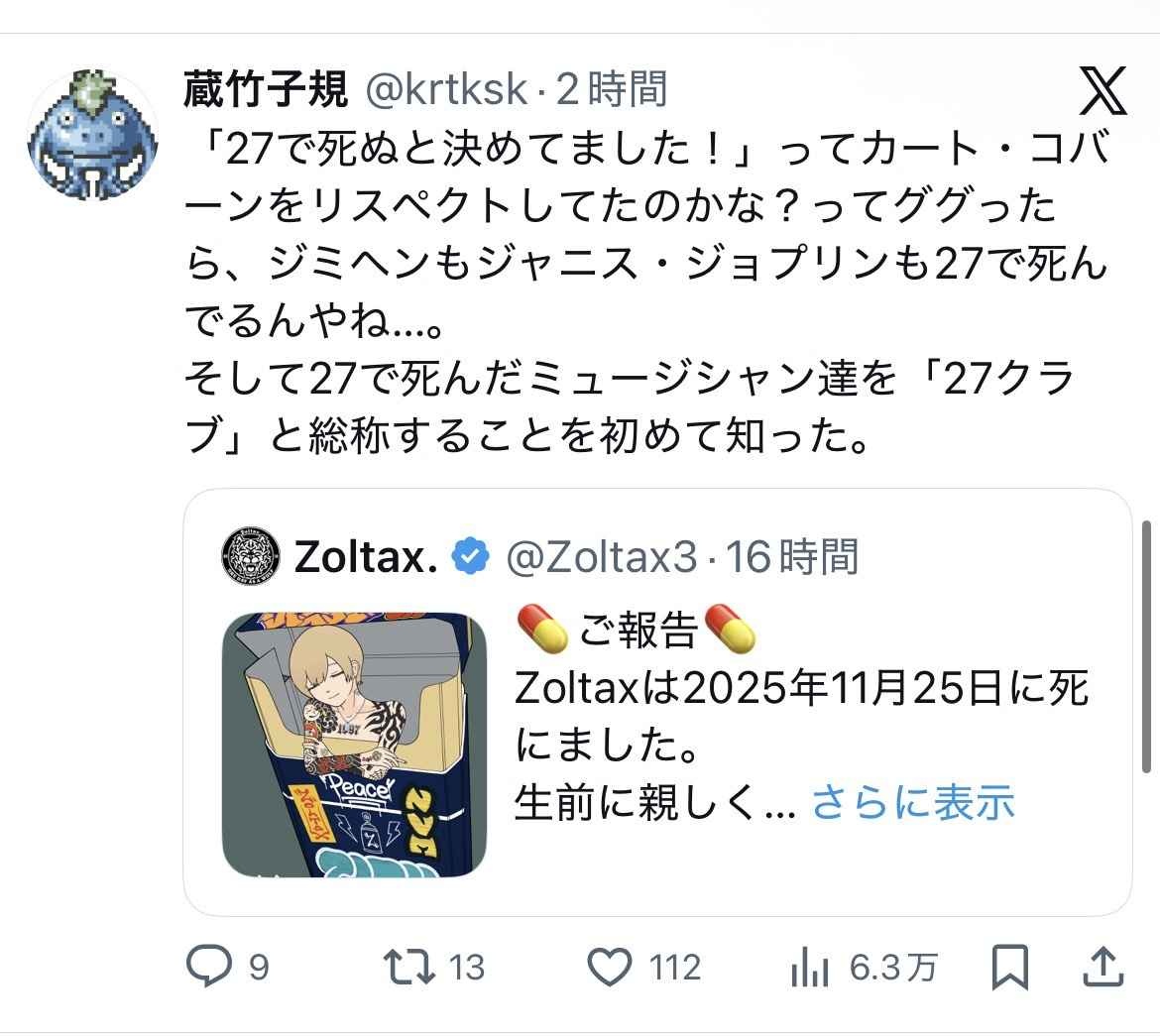This screenshot has width=1160, height=1036.
Task: Open the 蔵竹子規 display name
Action: [266, 89]
